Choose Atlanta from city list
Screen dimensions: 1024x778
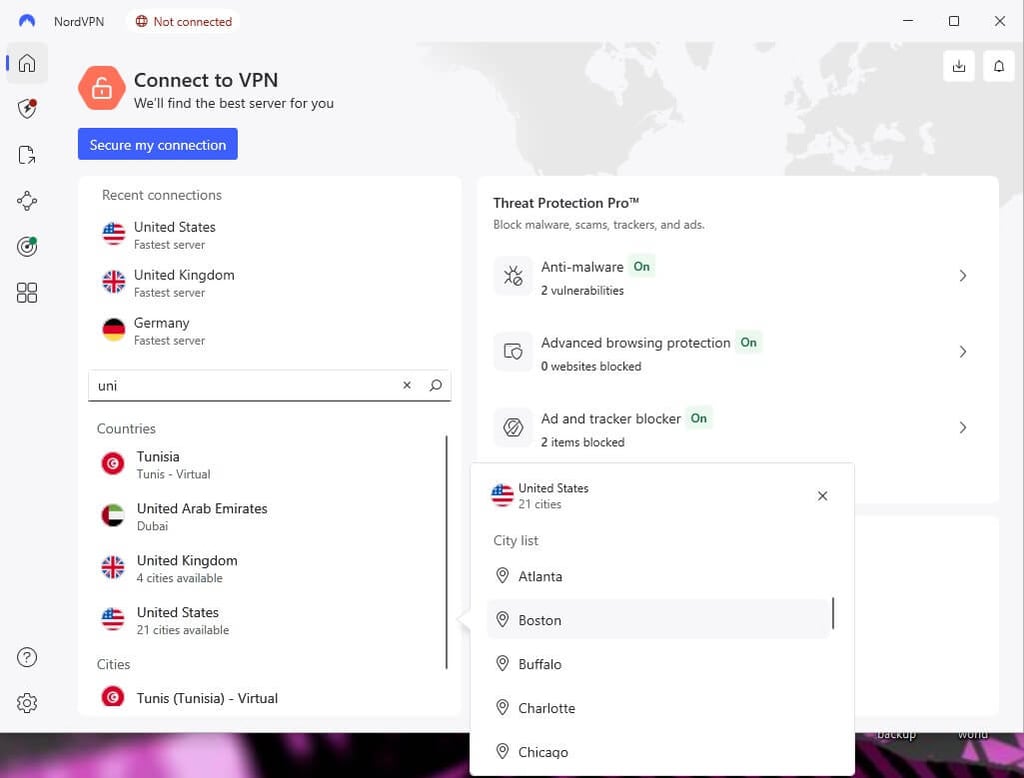(x=658, y=576)
